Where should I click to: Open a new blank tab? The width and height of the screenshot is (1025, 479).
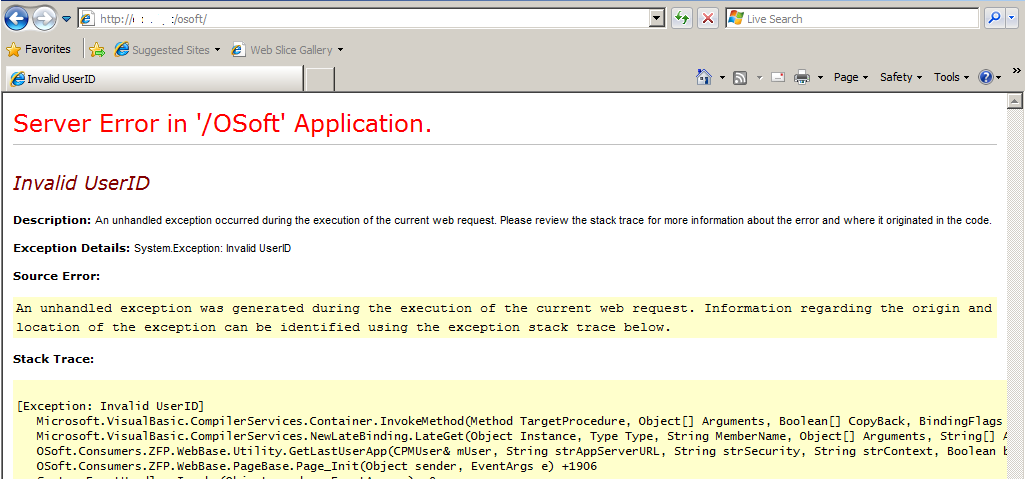point(320,79)
